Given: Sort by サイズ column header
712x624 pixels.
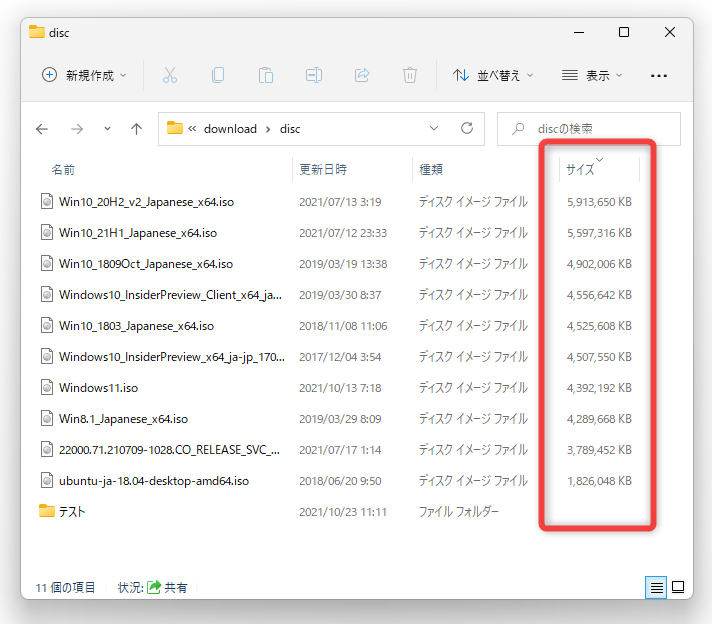Looking at the screenshot, I should click(x=580, y=169).
